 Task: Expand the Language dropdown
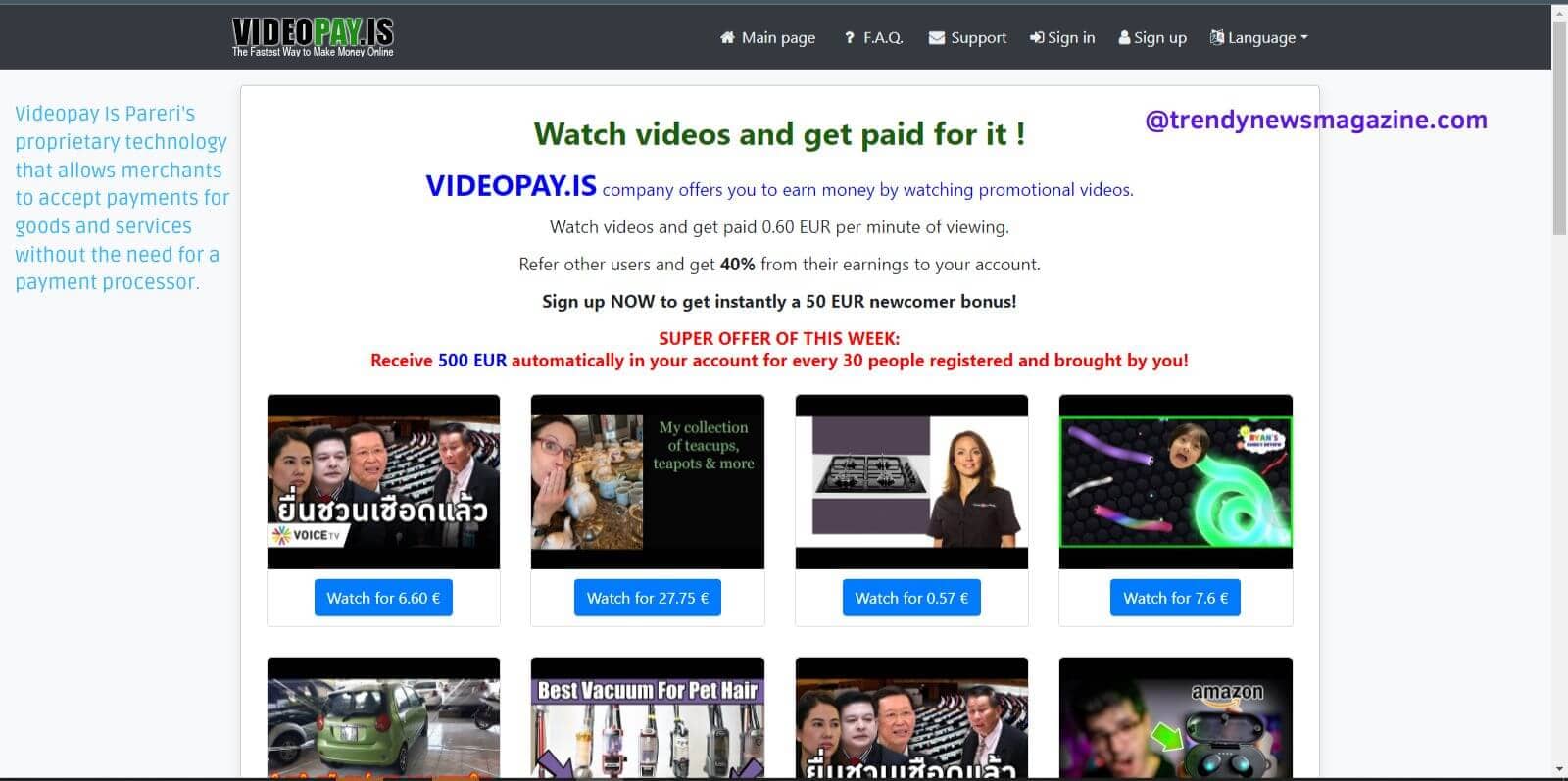1259,37
